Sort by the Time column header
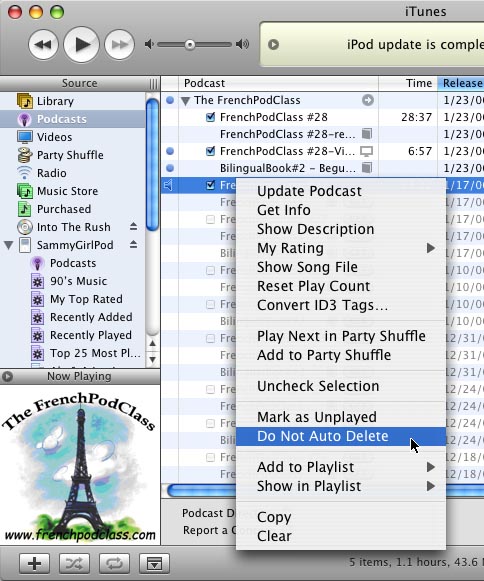Screen dimensions: 484x581 [x=408, y=83]
